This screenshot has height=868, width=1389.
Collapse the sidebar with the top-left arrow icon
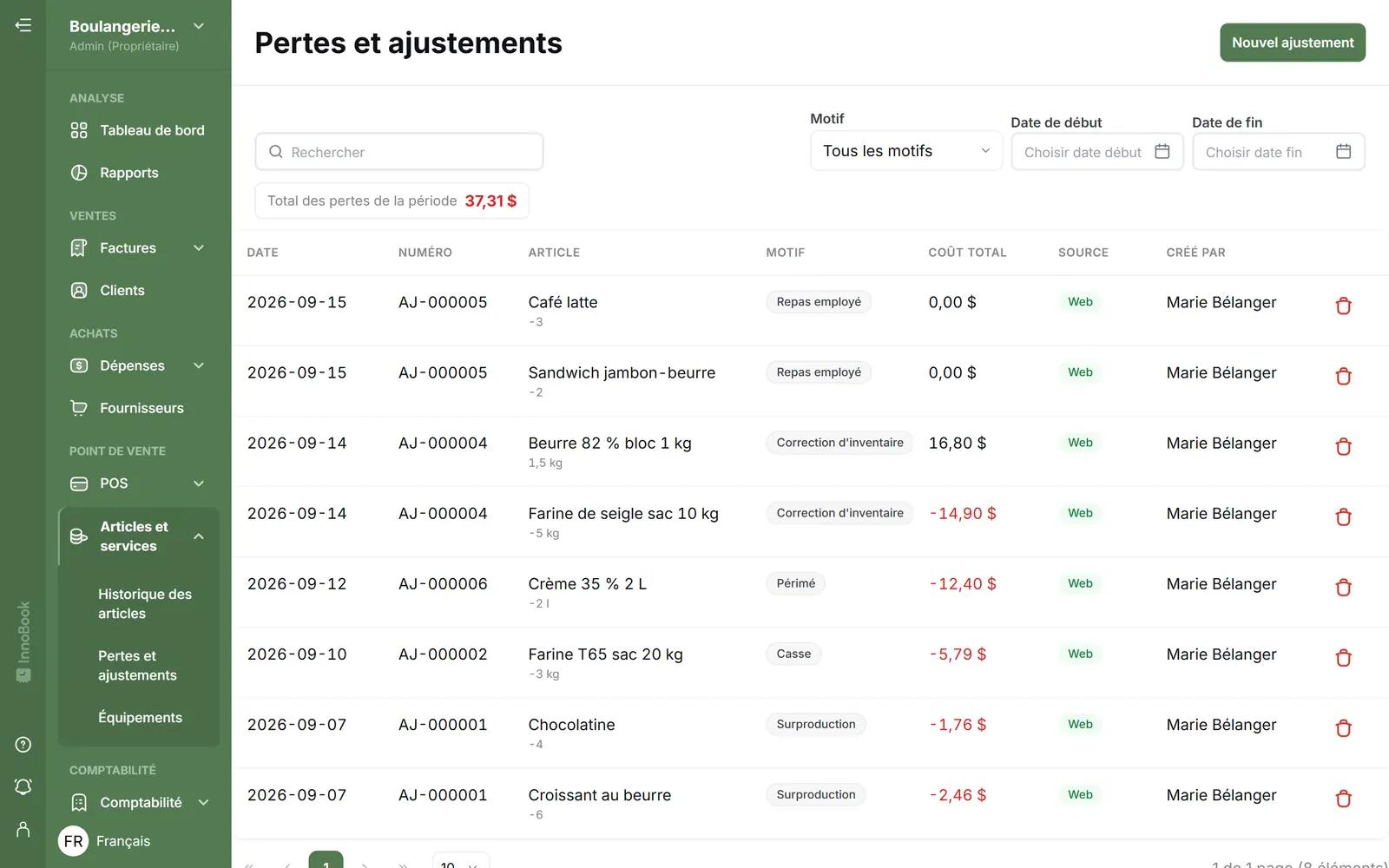point(23,25)
